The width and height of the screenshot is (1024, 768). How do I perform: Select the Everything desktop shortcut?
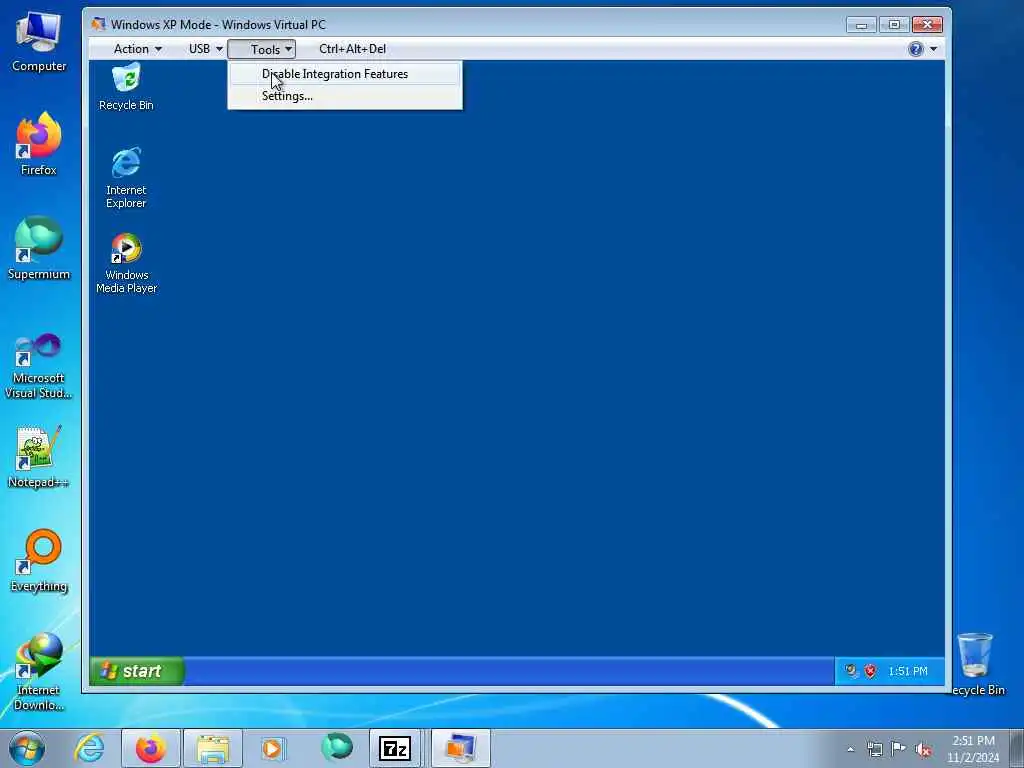39,561
